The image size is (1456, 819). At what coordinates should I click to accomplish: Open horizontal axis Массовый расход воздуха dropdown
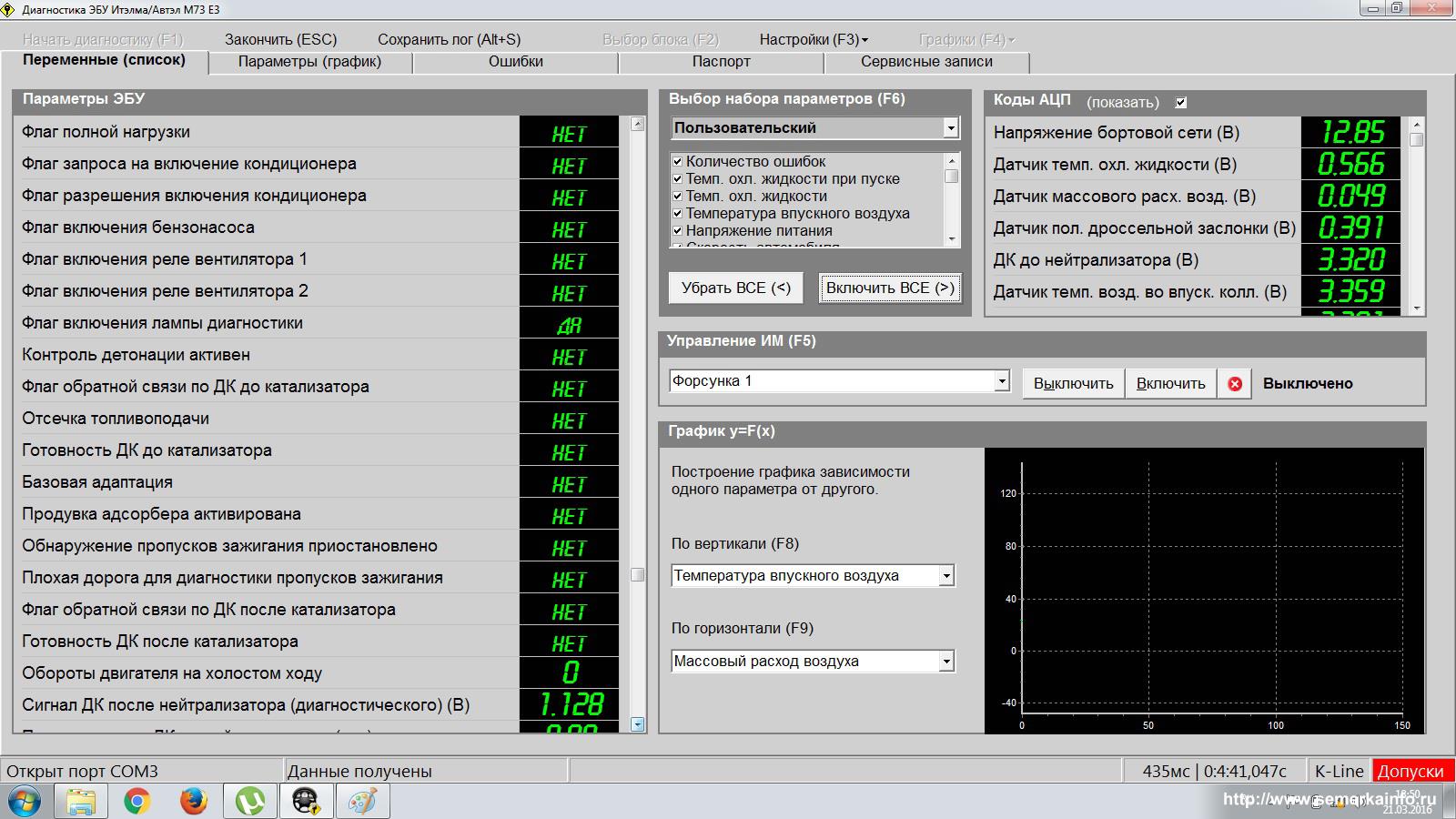pyautogui.click(x=946, y=662)
